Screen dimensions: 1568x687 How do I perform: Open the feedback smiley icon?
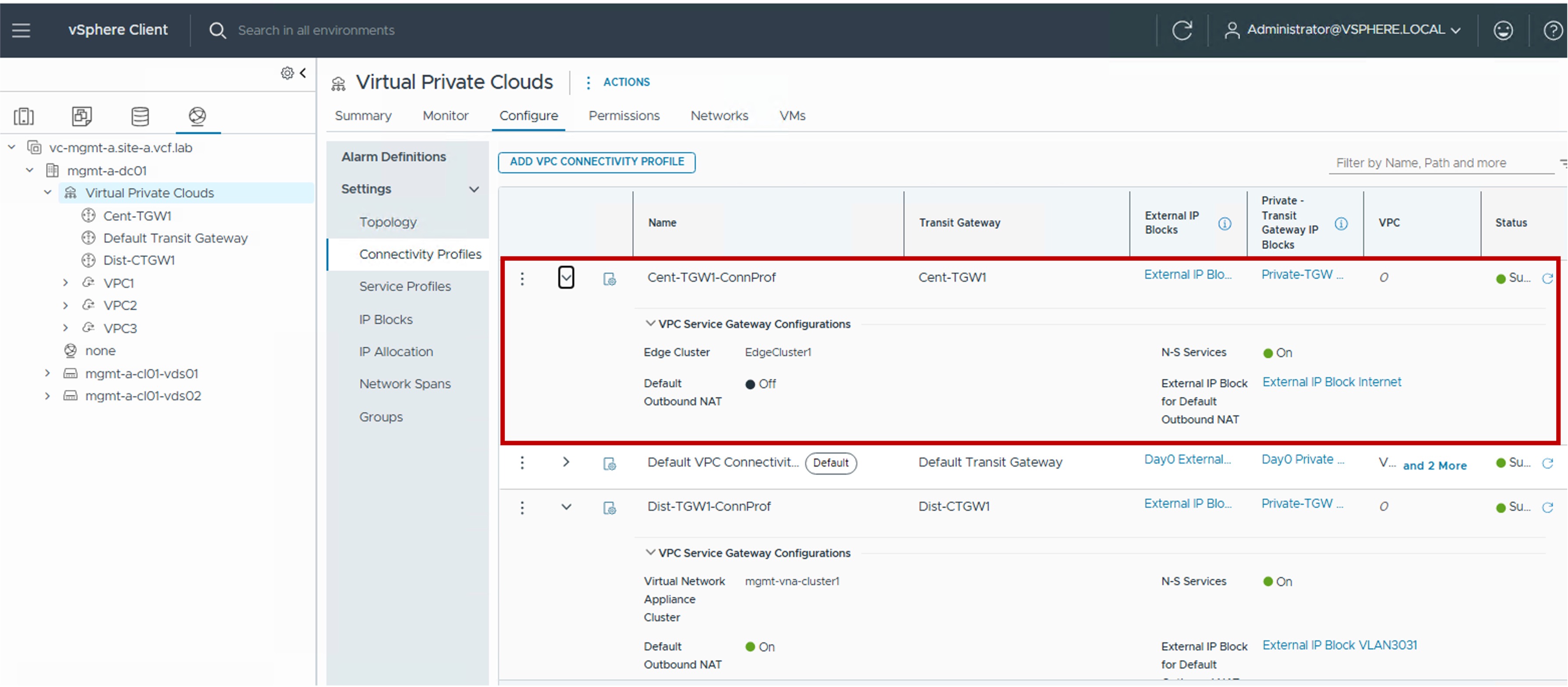(x=1503, y=30)
